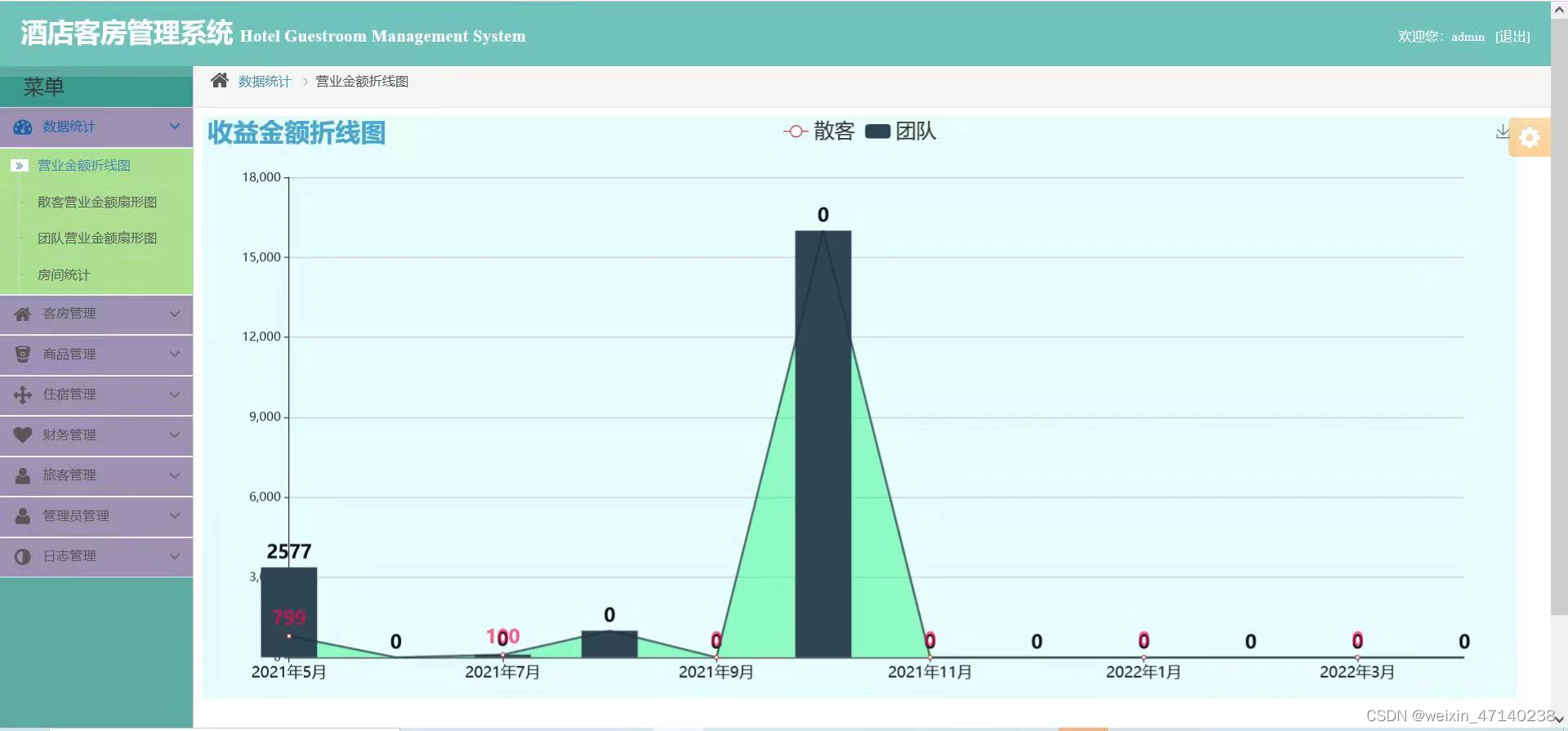Select the 数据统计 menu label

[x=69, y=127]
